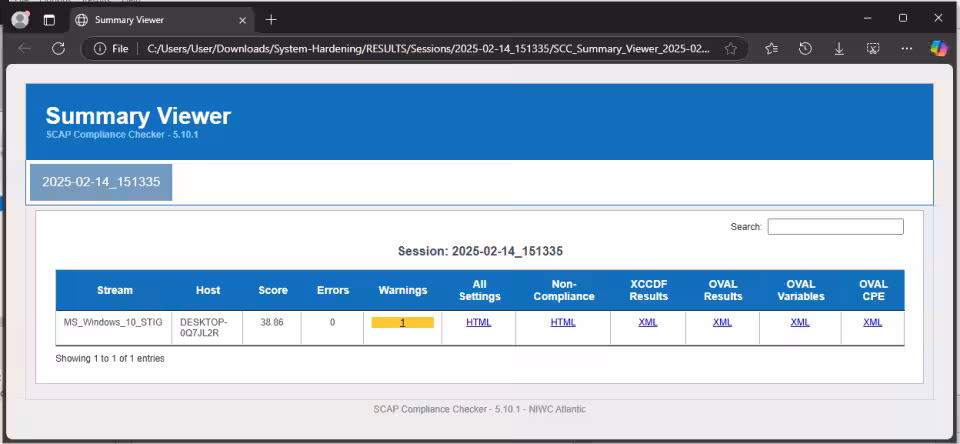Open All Settings HTML report link

point(478,322)
